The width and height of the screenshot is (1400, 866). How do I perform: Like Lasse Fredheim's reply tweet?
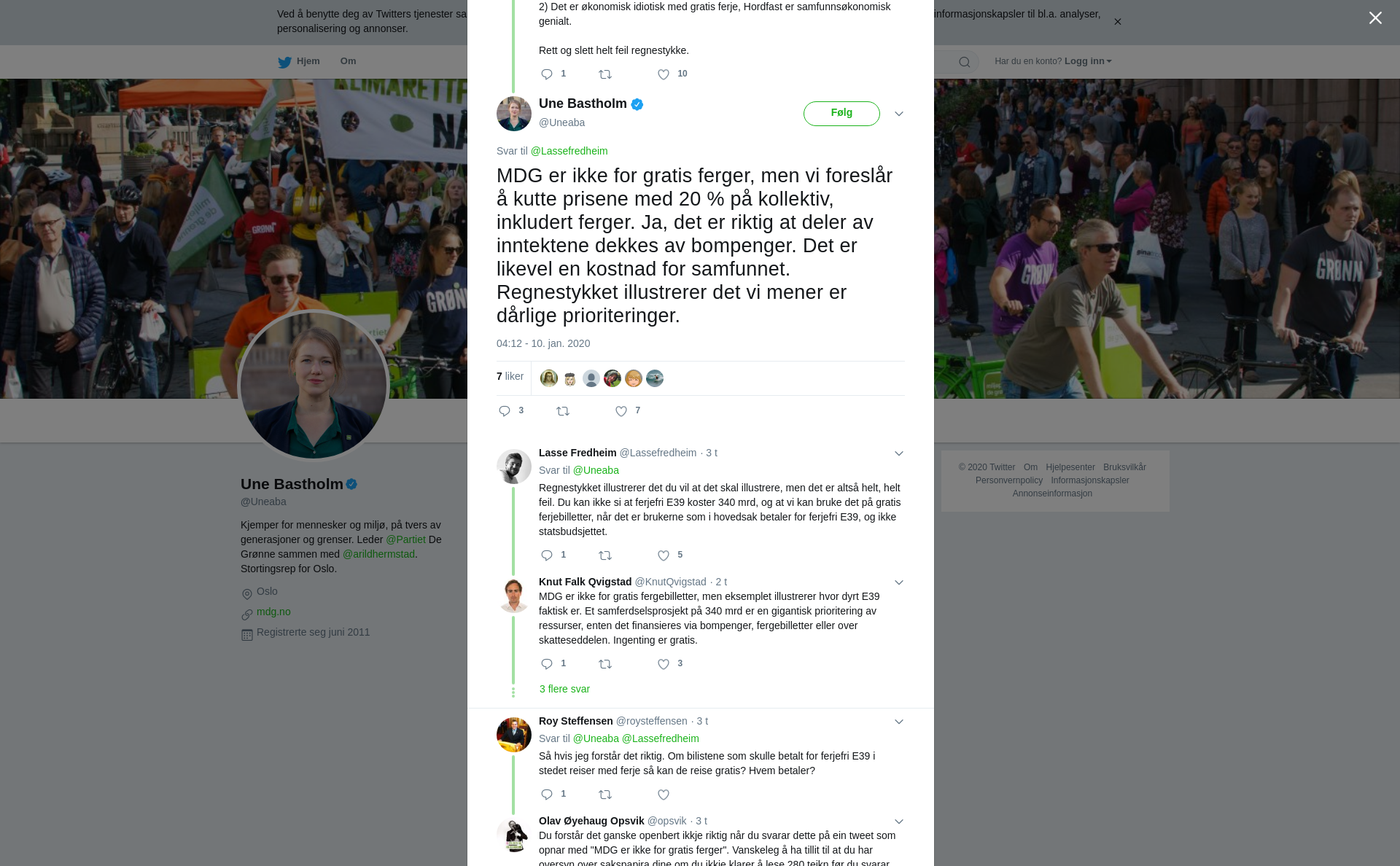(664, 555)
